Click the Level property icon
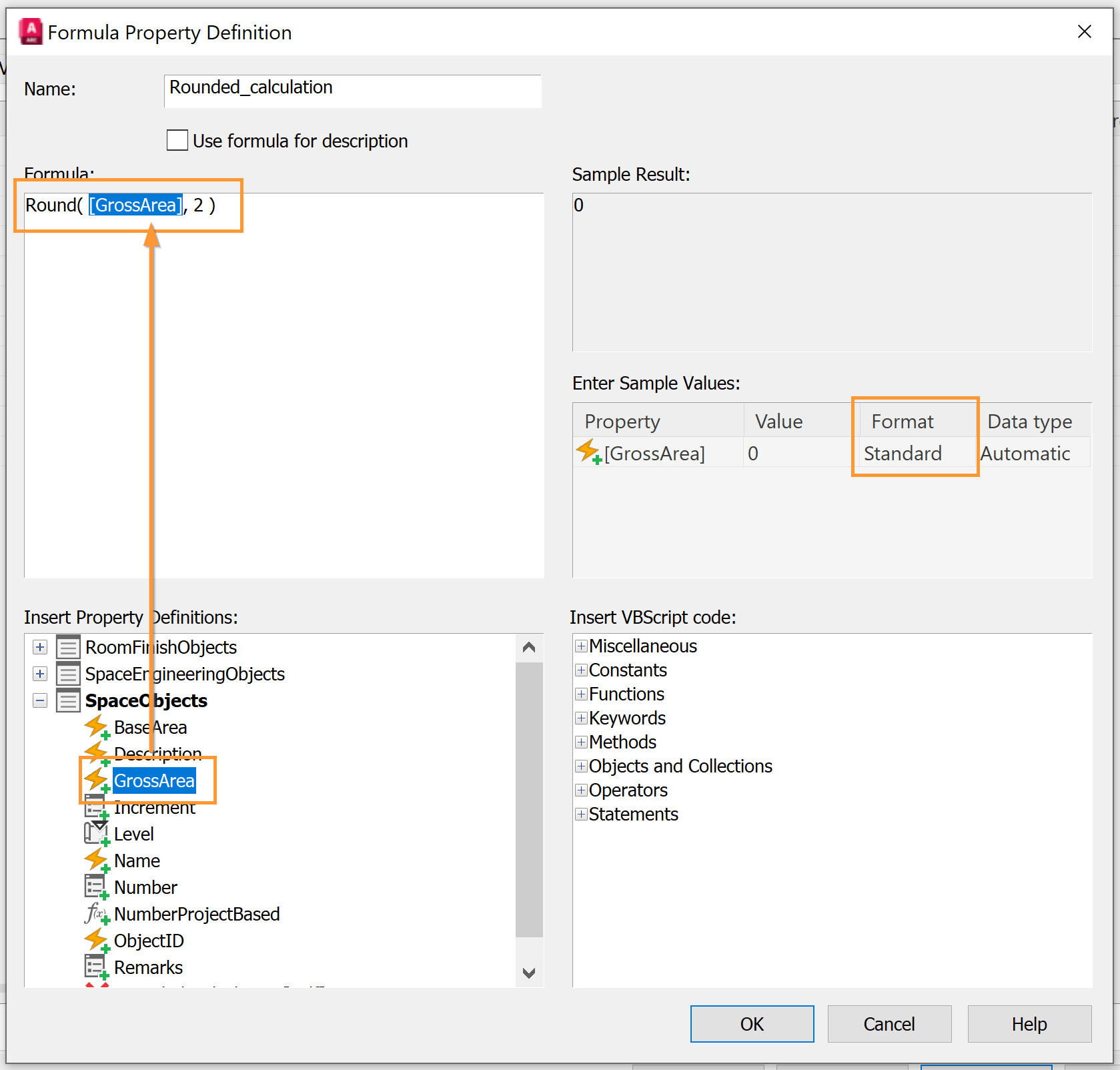Image resolution: width=1120 pixels, height=1070 pixels. 97,834
